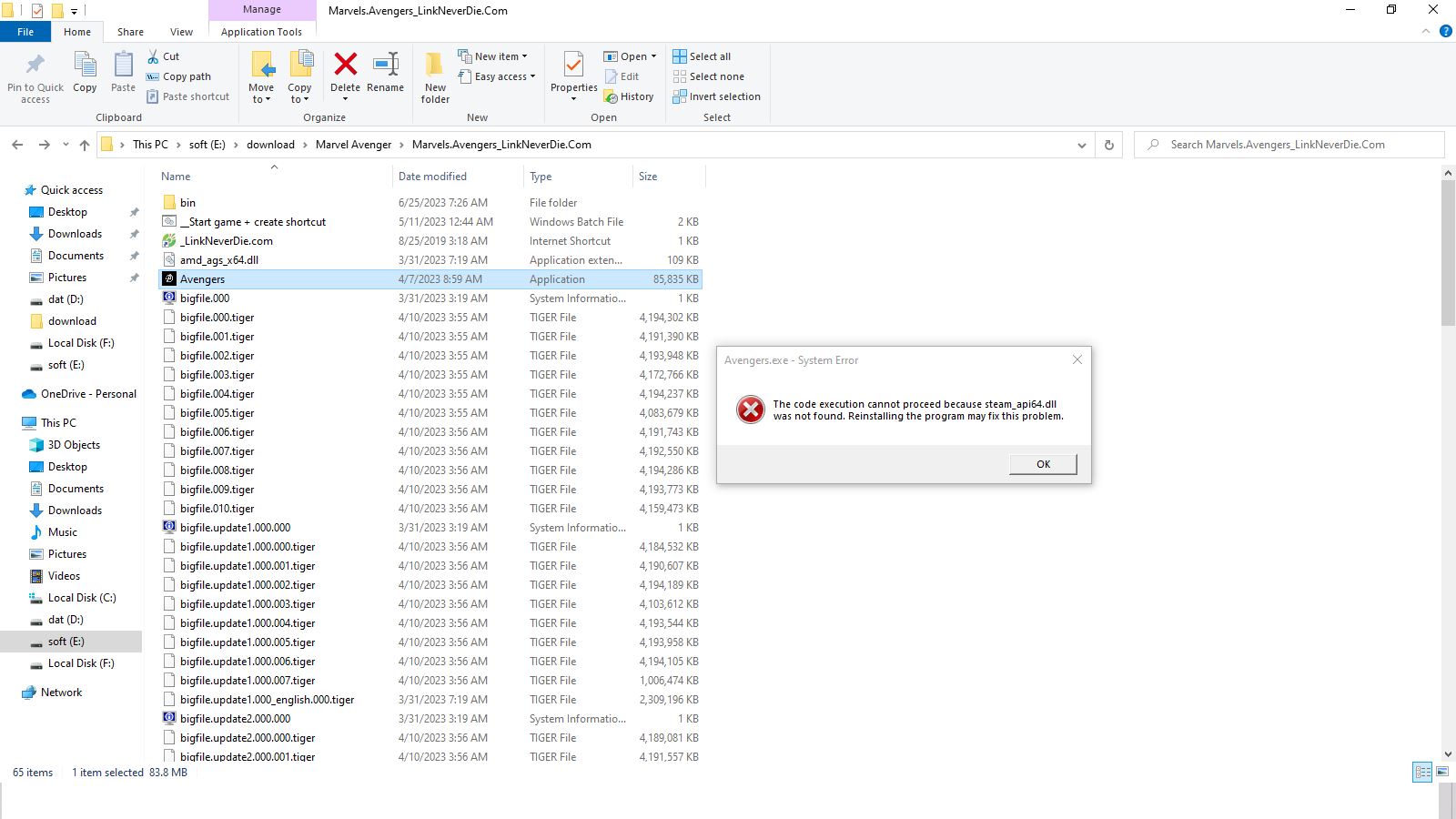Click the Copy icon in the Clipboard group
The height and width of the screenshot is (819, 1456).
tap(85, 73)
